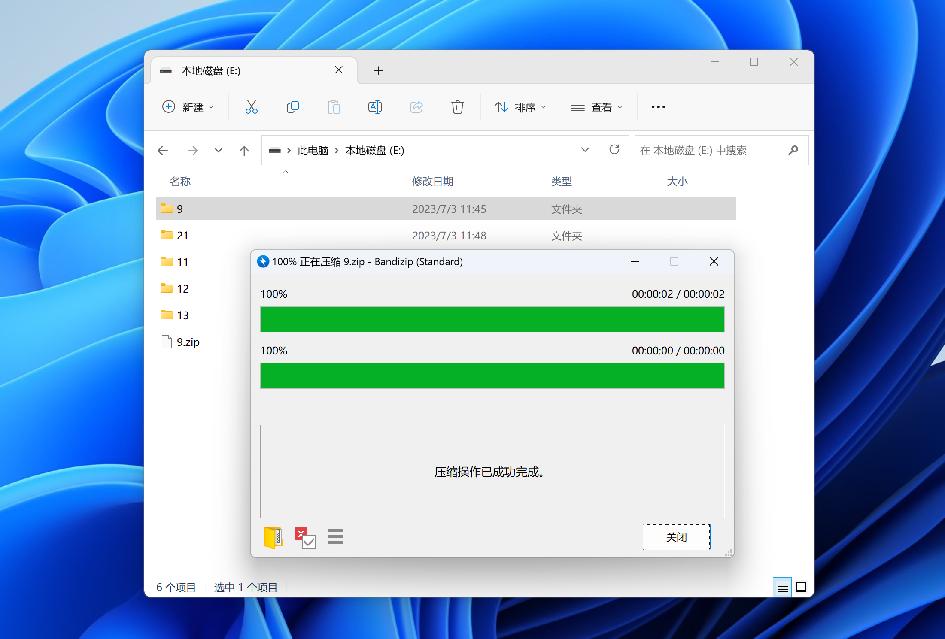
Task: Click the Share icon in Explorer toolbar
Action: click(416, 107)
